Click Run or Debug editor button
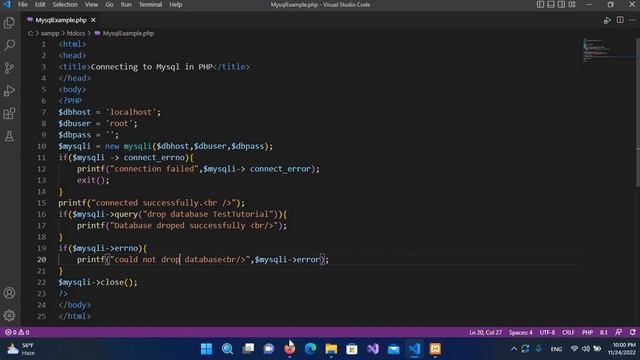 (607, 20)
